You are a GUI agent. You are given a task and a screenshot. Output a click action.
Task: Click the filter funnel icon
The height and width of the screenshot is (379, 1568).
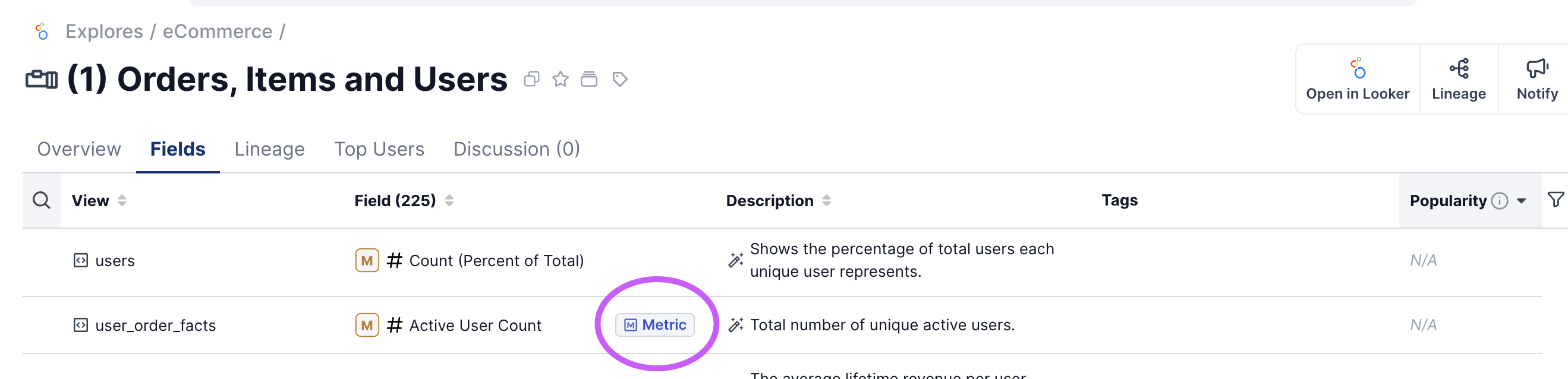[1555, 200]
